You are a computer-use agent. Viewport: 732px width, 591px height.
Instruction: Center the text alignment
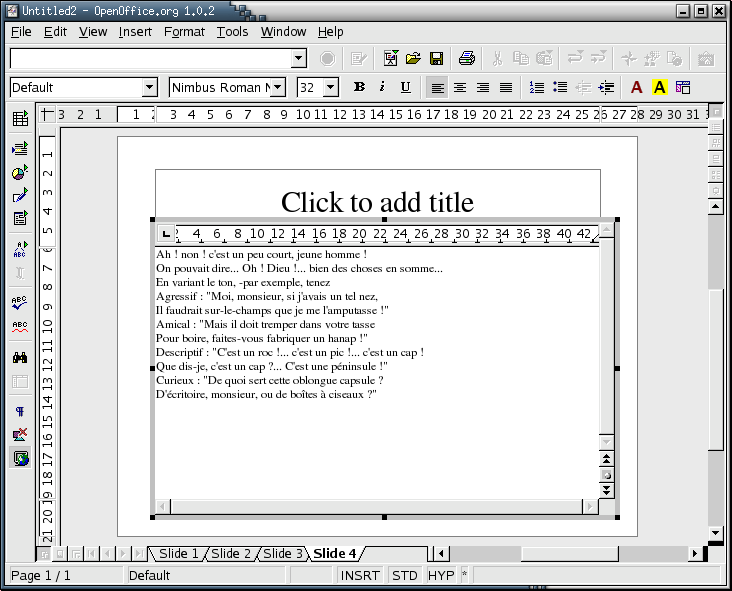460,87
